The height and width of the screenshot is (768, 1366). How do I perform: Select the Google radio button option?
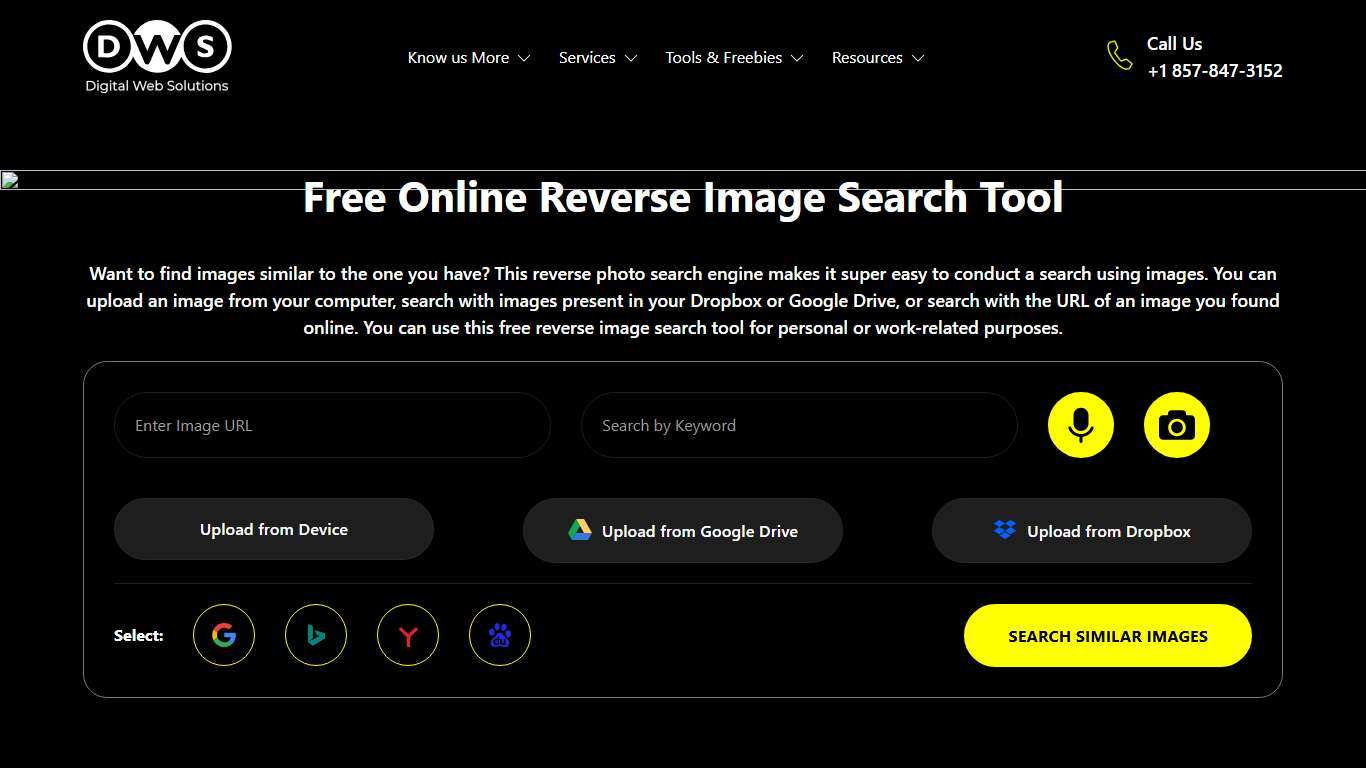click(224, 635)
